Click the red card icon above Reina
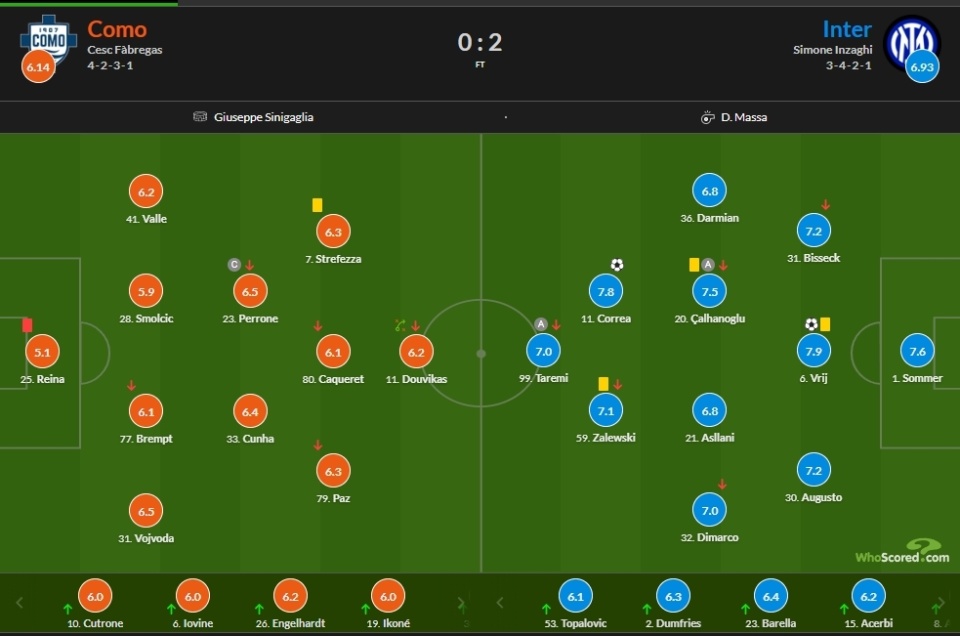Screen dimensions: 960x636 (x=27, y=324)
